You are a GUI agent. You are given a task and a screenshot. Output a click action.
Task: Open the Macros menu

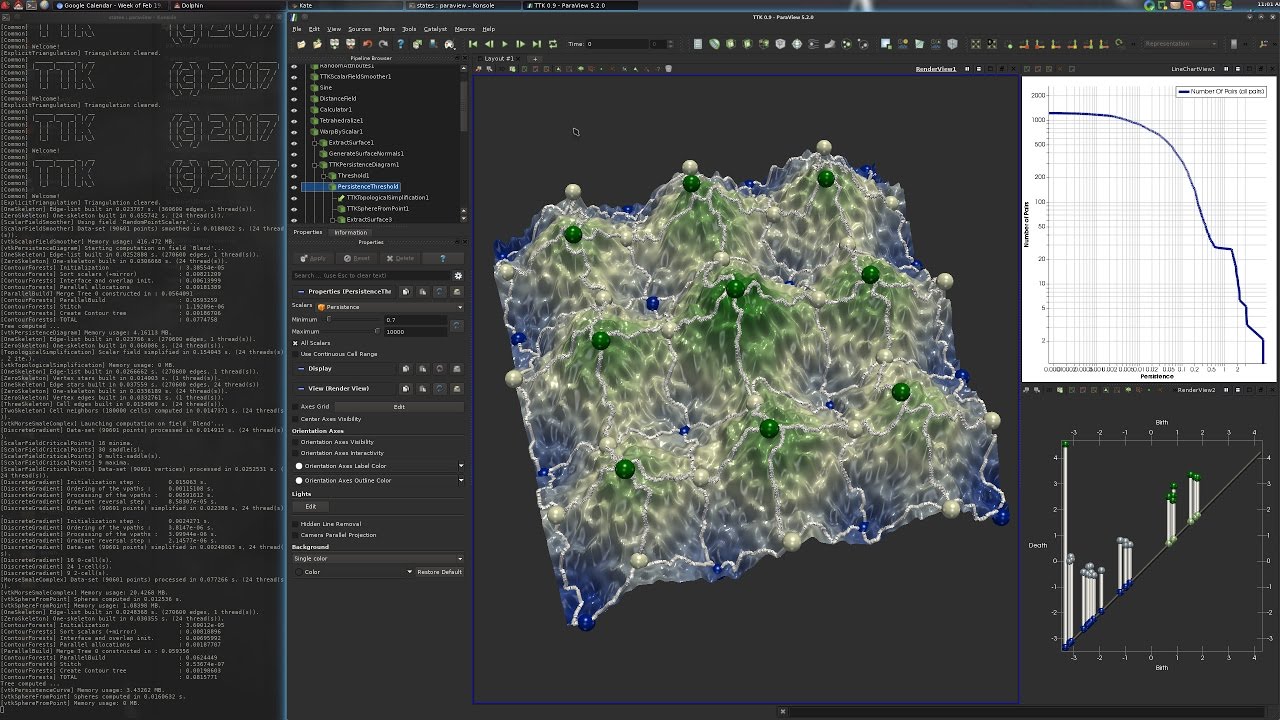click(465, 29)
